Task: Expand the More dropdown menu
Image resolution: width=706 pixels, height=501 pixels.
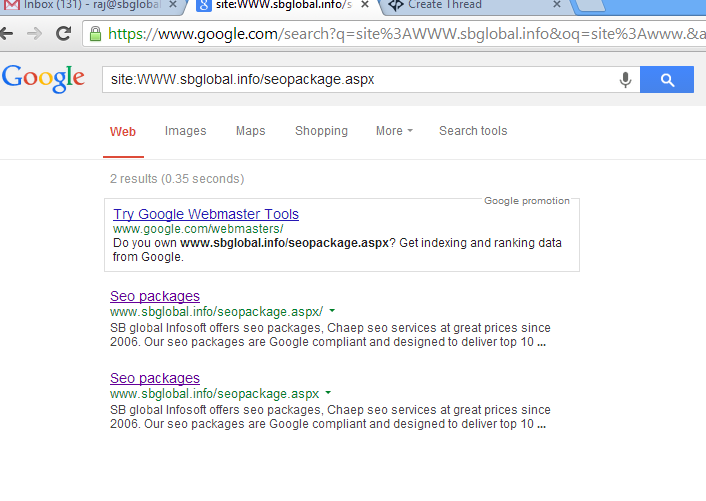Action: pyautogui.click(x=394, y=131)
